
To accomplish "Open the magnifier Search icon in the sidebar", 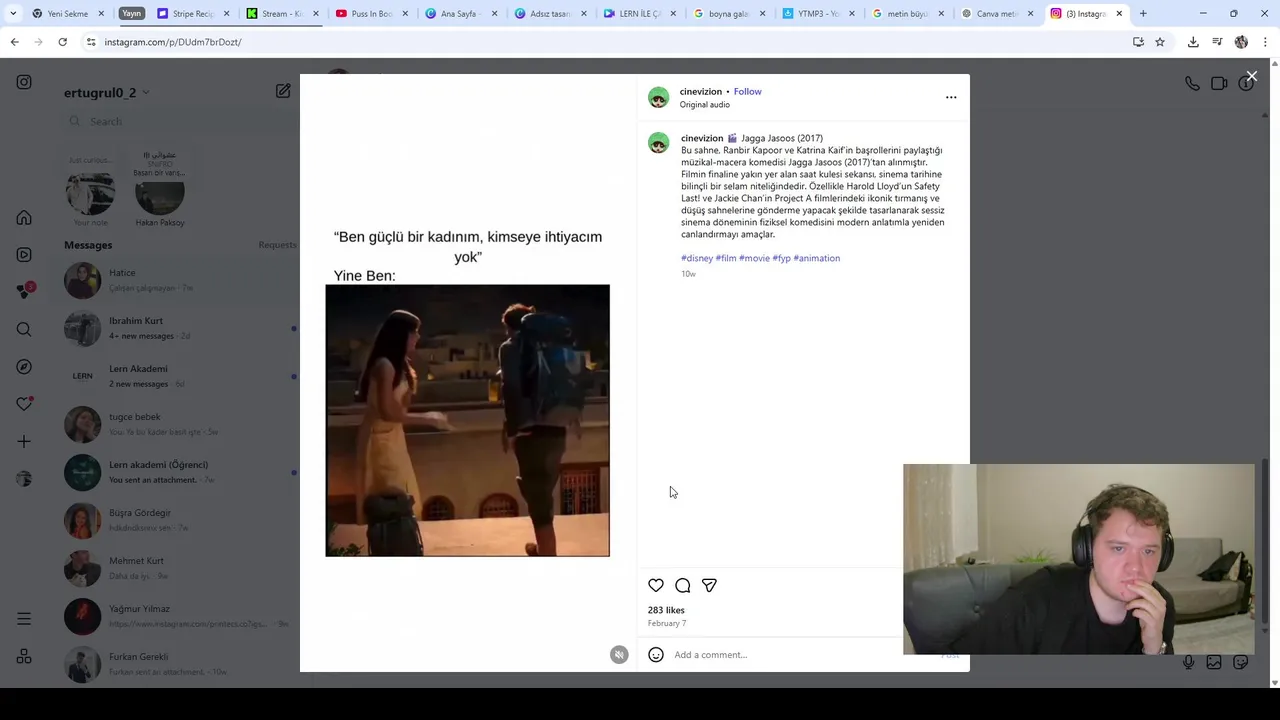I will coord(24,329).
